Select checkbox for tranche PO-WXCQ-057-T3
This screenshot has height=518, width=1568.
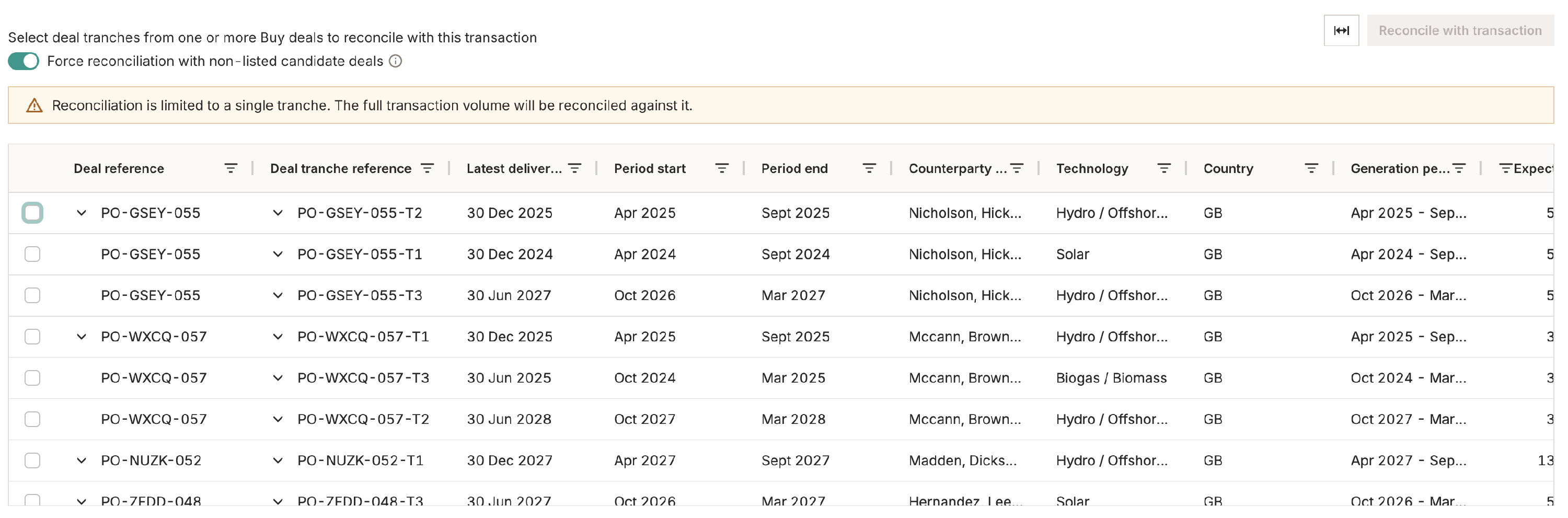[32, 378]
